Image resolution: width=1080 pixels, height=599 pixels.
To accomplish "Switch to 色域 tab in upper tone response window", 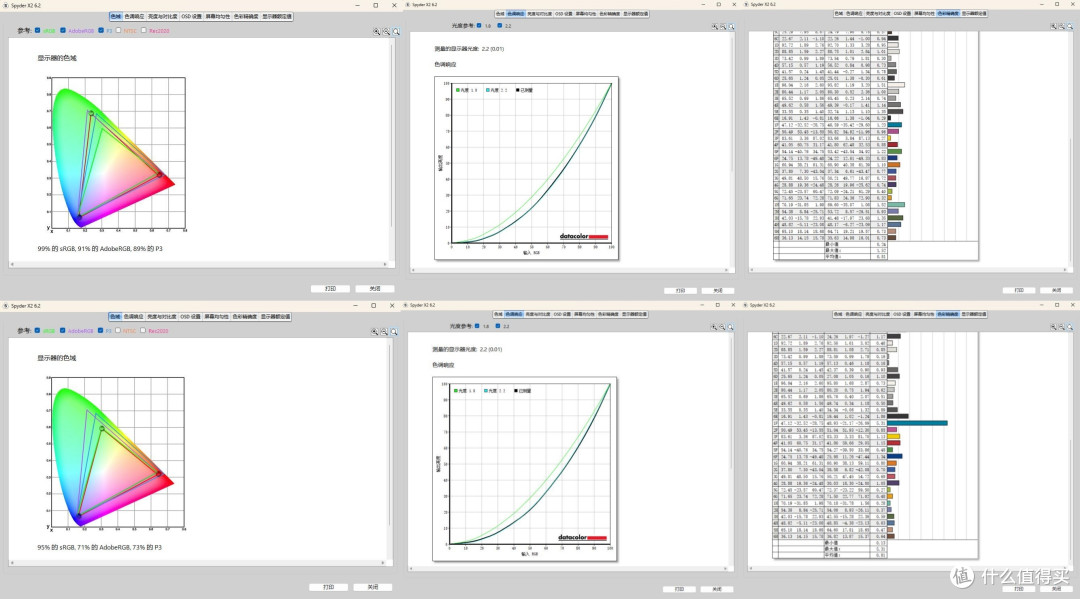I will tap(499, 14).
